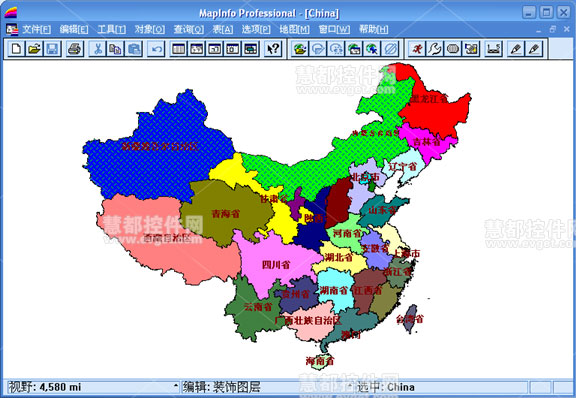Viewport: 576px width, 398px height.
Task: Open the 地图[M] menu
Action: click(294, 29)
